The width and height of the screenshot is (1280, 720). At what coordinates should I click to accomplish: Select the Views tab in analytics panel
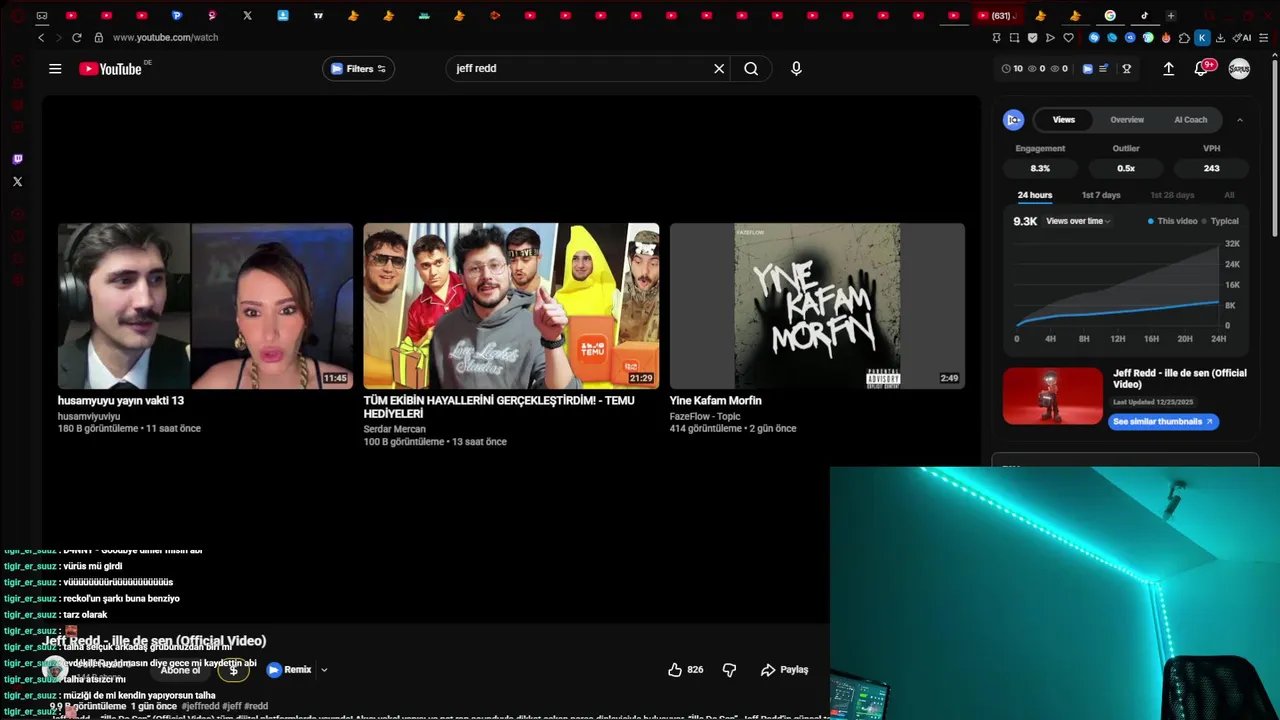1063,120
